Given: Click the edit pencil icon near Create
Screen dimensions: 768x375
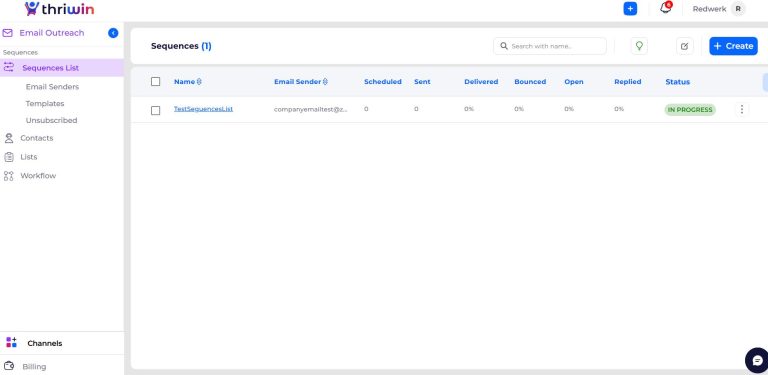Looking at the screenshot, I should click(x=685, y=46).
